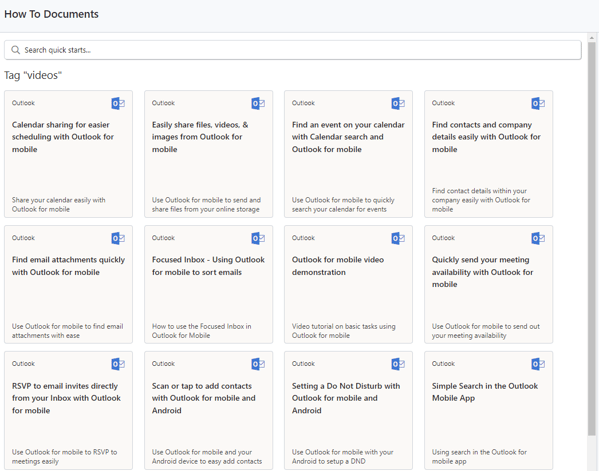Click the Tag "videos" heading

click(33, 75)
